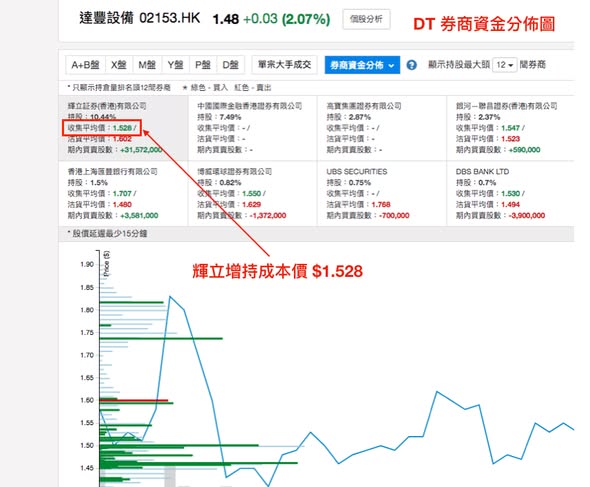Switch to the X盤 tab
This screenshot has width=590, height=487.
119,65
